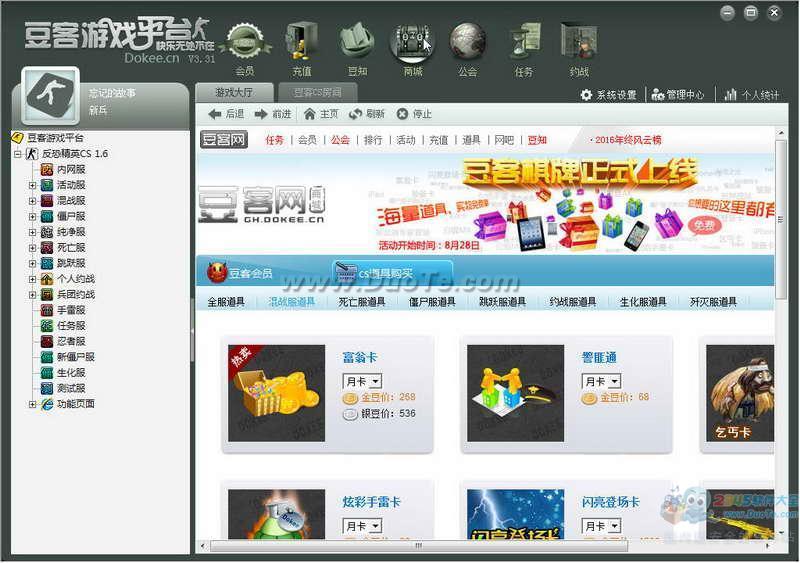The image size is (800, 563).
Task: Open 警匪通 月卡 duration dropdown
Action: 601,381
